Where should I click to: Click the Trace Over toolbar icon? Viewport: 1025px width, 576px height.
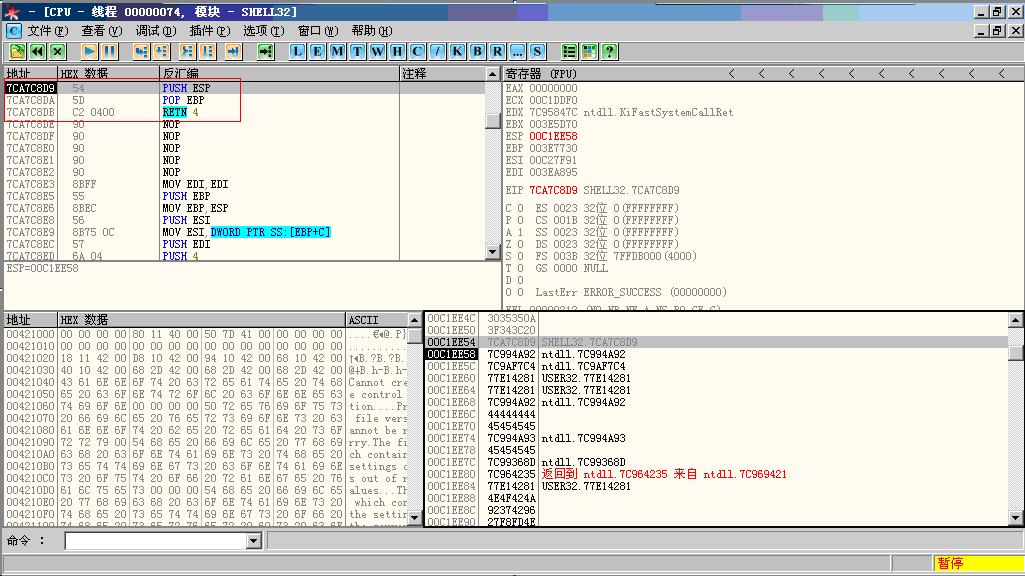(207, 52)
